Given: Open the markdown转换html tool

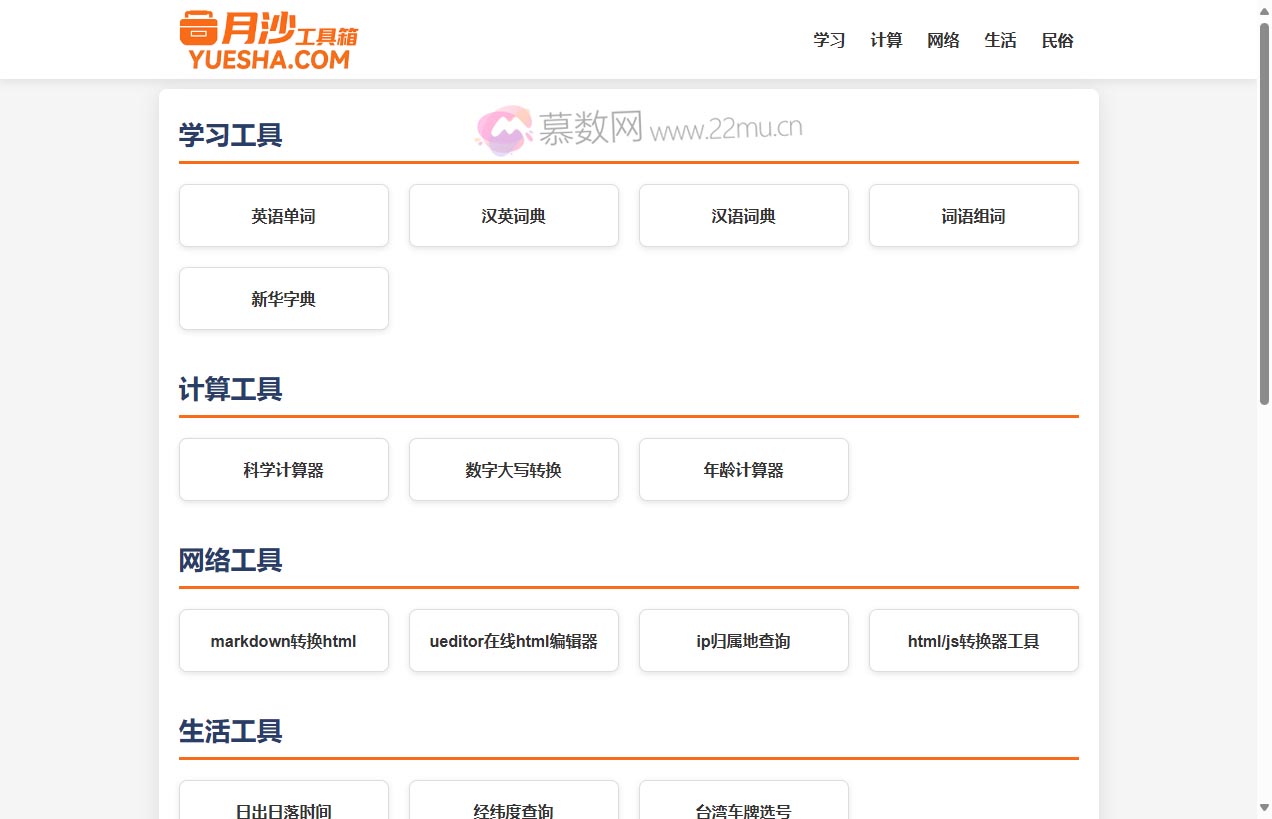Looking at the screenshot, I should (283, 640).
